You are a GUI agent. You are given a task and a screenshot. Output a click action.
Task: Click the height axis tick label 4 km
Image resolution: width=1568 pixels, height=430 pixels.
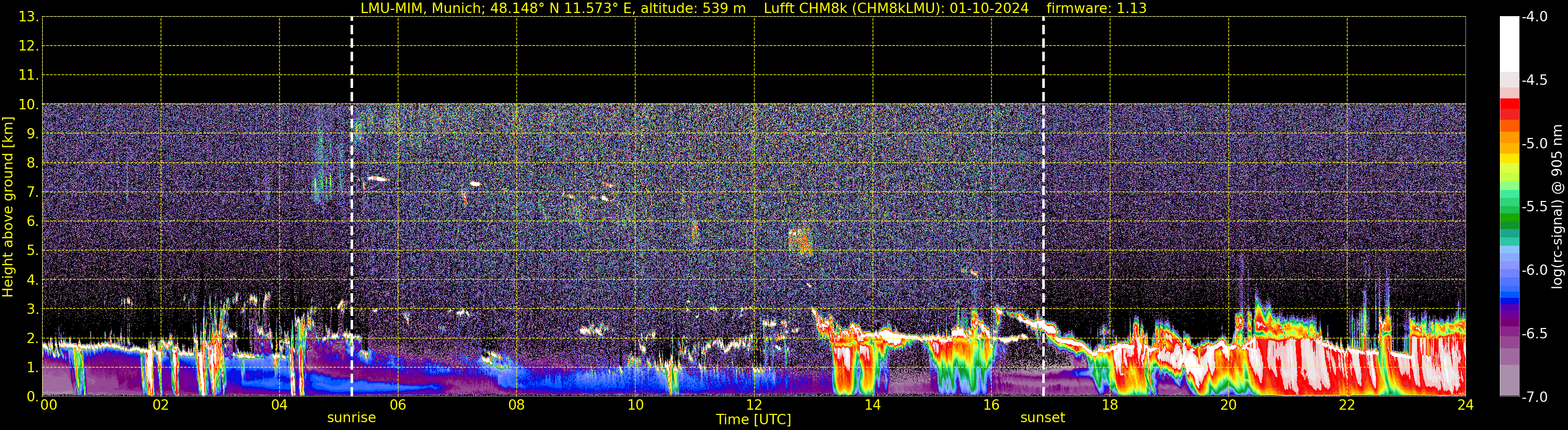[x=32, y=280]
